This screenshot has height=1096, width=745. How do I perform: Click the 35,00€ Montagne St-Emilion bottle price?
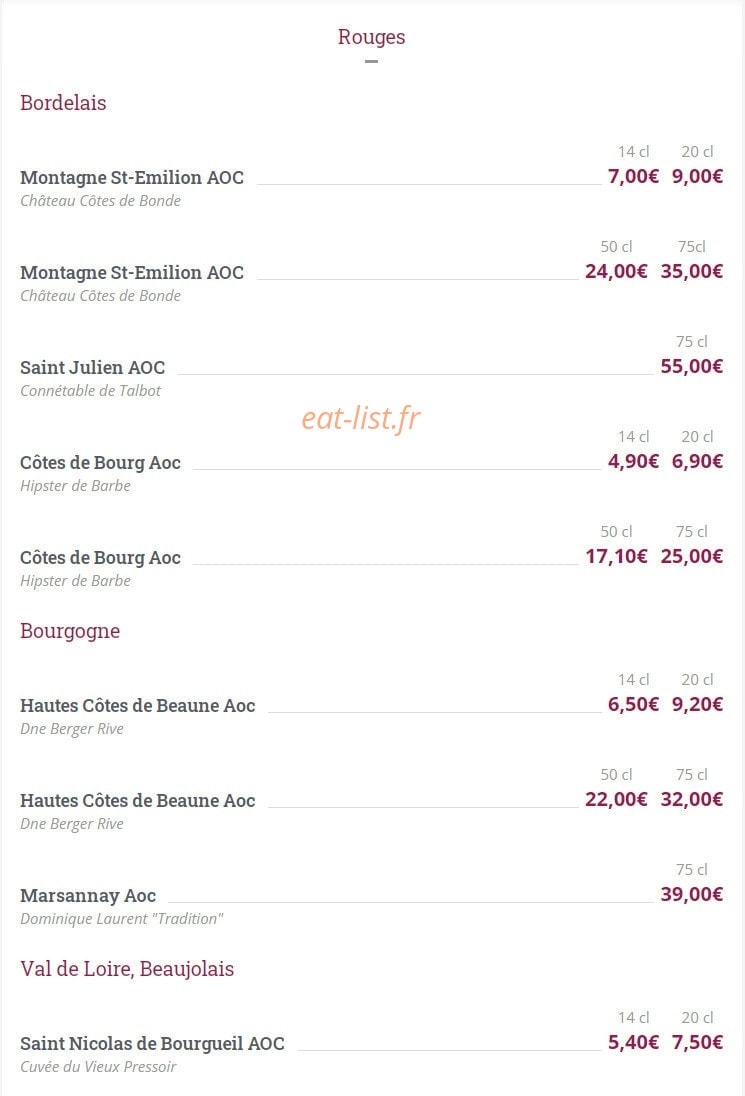(x=691, y=271)
